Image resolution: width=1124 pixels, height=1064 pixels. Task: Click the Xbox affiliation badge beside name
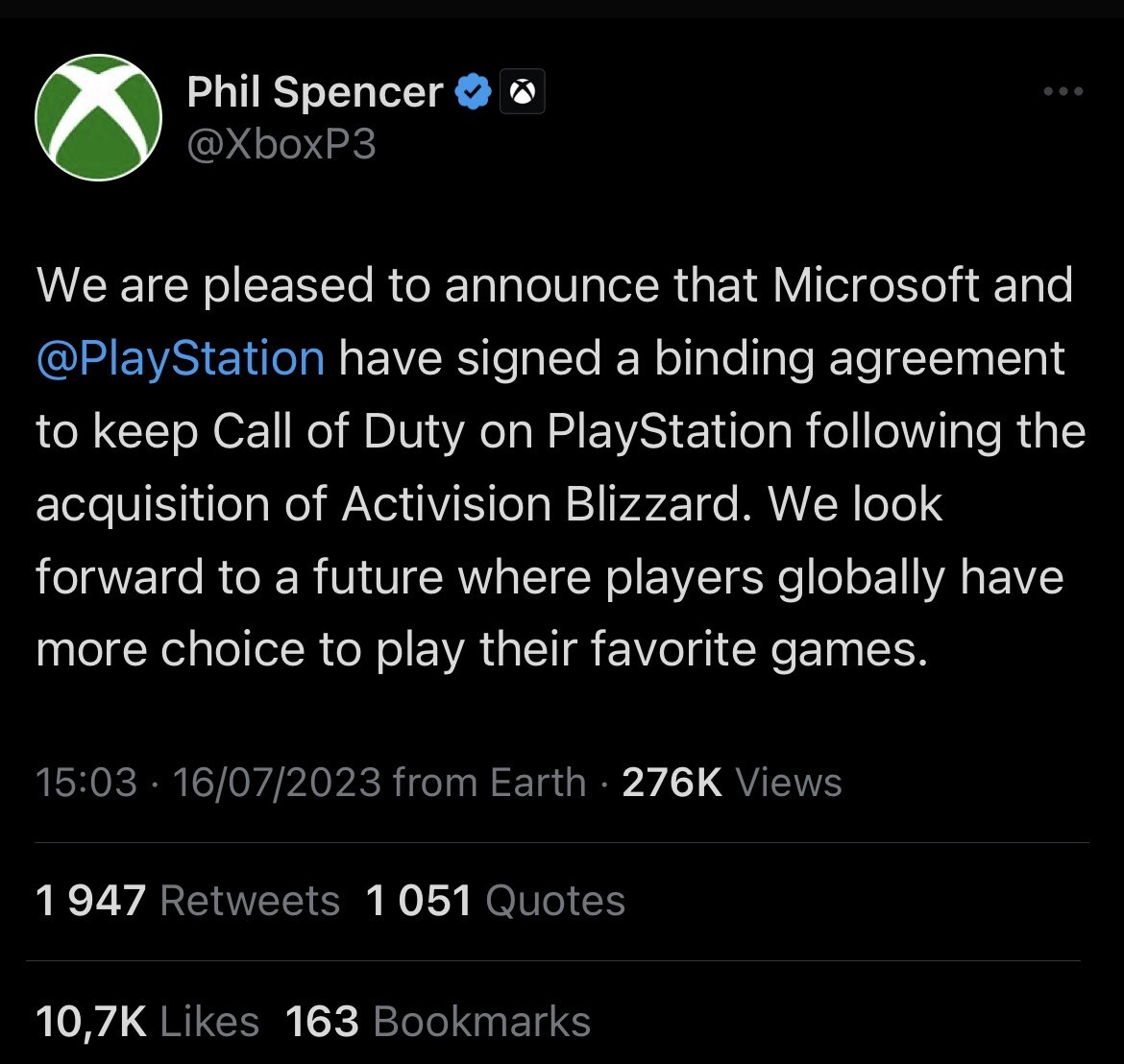(x=523, y=93)
